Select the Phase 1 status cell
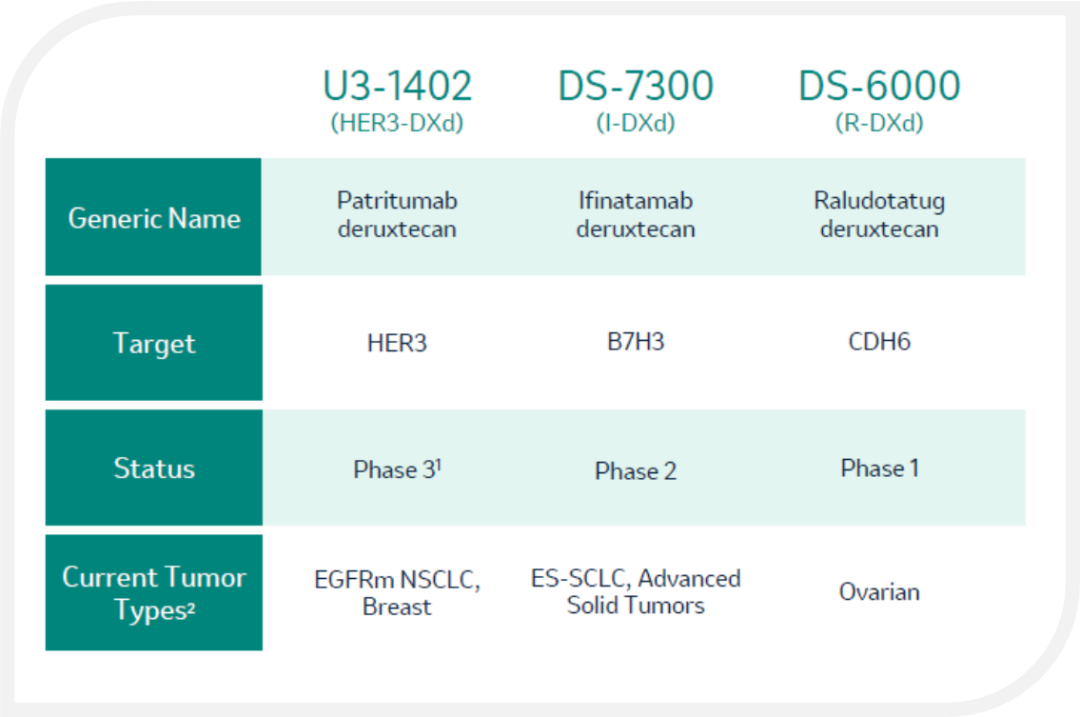 [879, 468]
